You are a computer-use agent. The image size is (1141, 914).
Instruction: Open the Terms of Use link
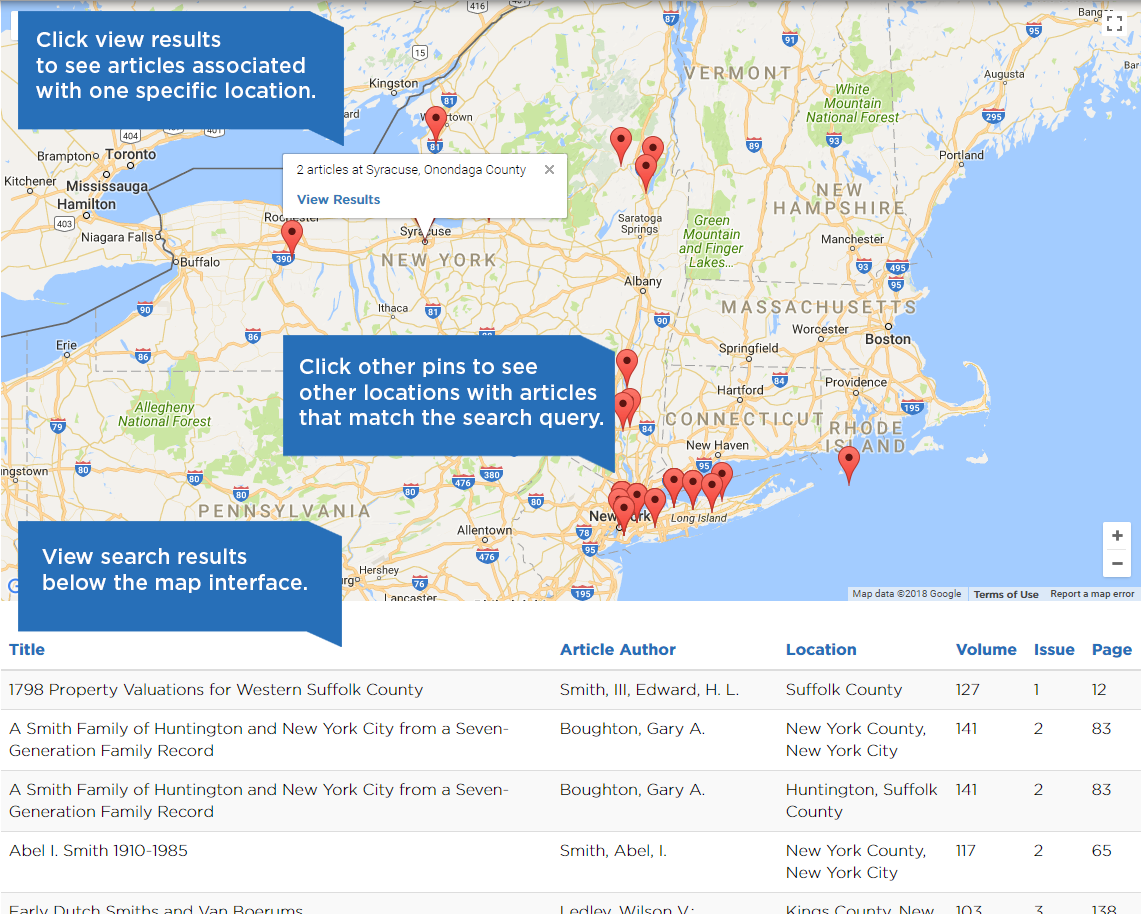[1005, 594]
